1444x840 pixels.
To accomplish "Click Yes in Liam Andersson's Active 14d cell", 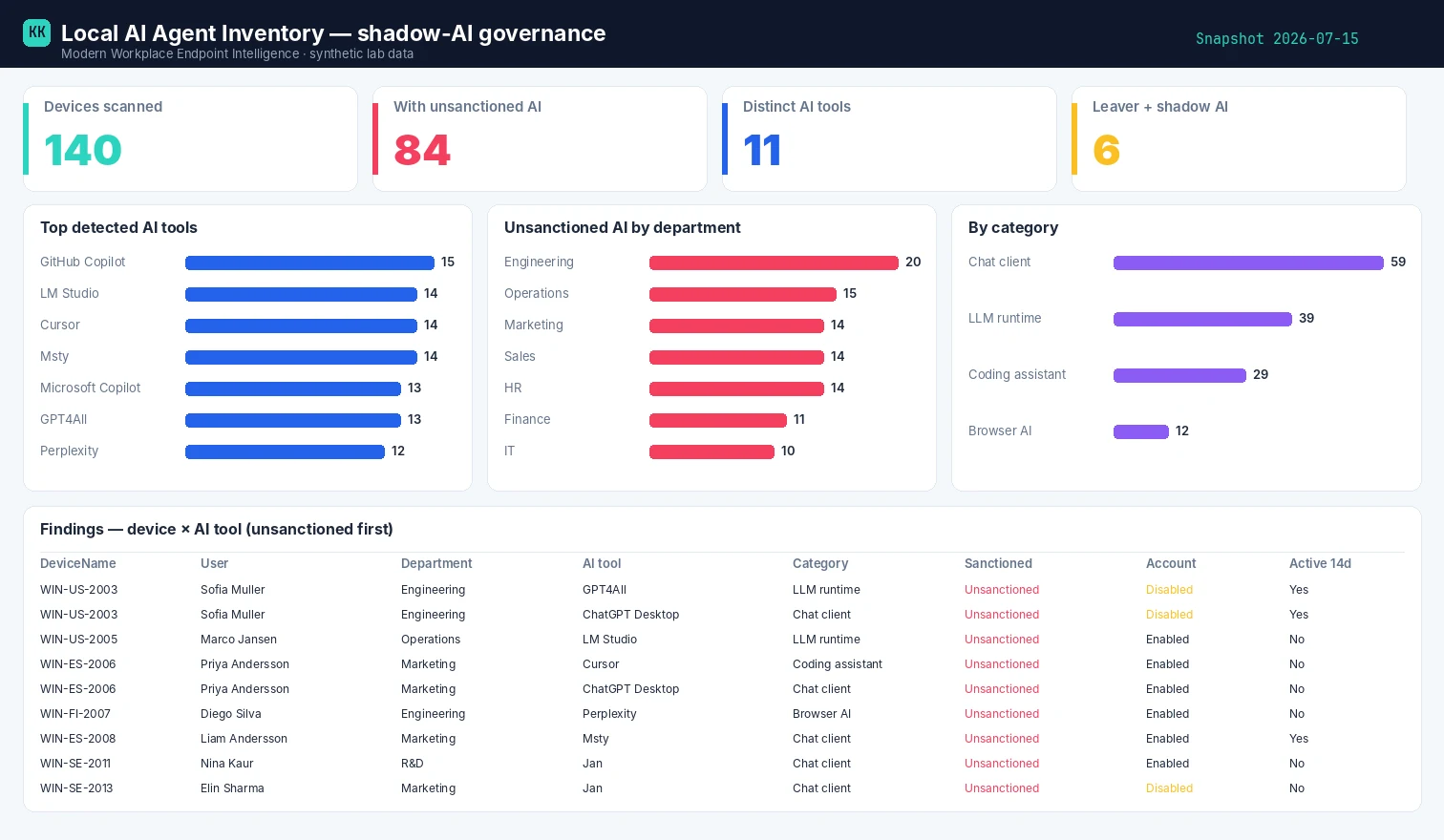I will 1299,739.
